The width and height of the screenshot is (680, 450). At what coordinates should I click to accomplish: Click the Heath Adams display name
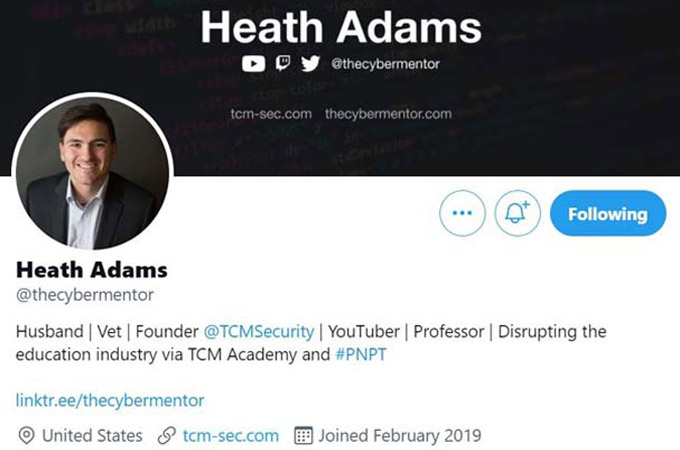pyautogui.click(x=92, y=270)
